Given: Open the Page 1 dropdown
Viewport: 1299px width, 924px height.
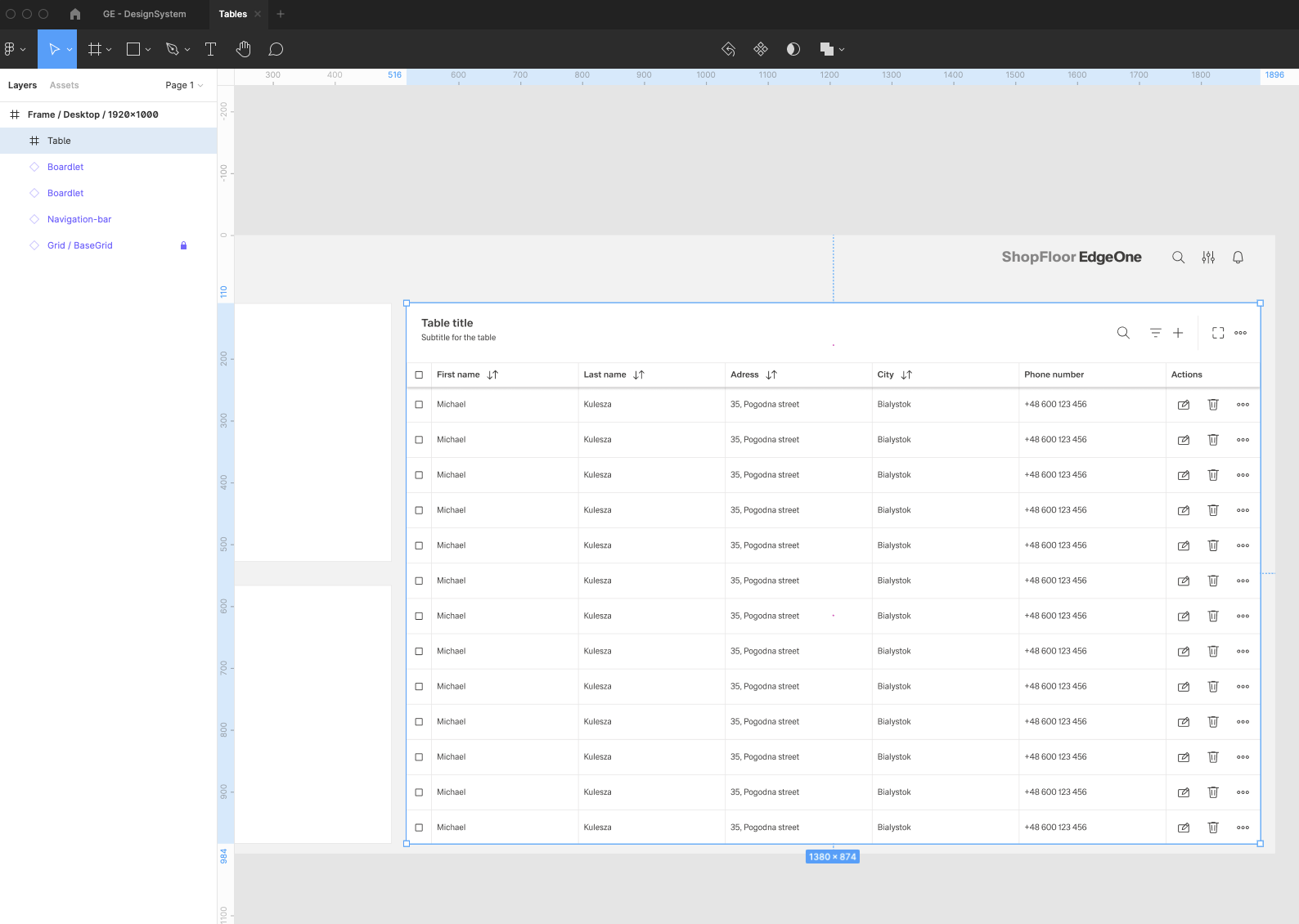Looking at the screenshot, I should pyautogui.click(x=184, y=85).
